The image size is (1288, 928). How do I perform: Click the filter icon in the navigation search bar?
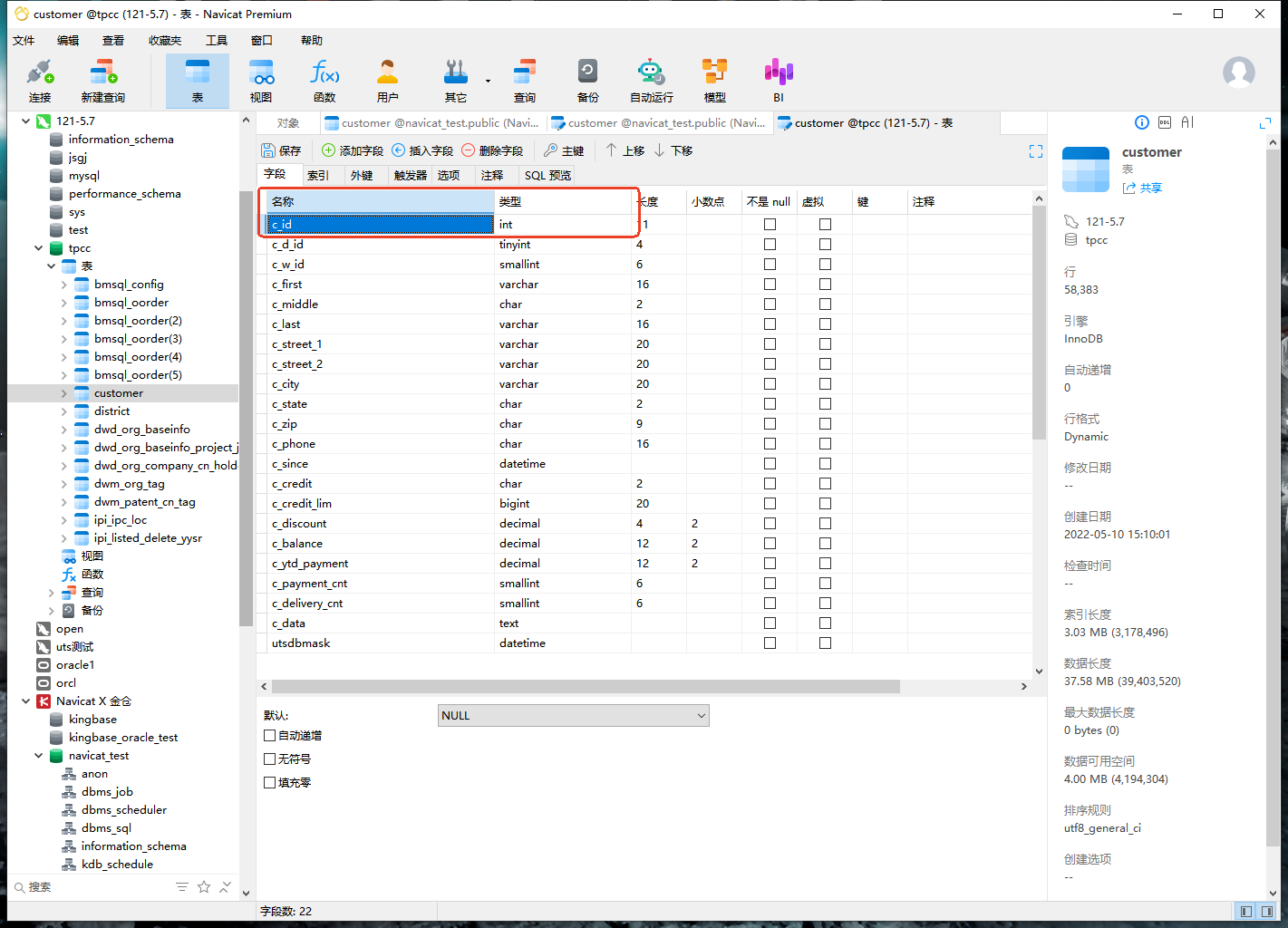tap(182, 886)
